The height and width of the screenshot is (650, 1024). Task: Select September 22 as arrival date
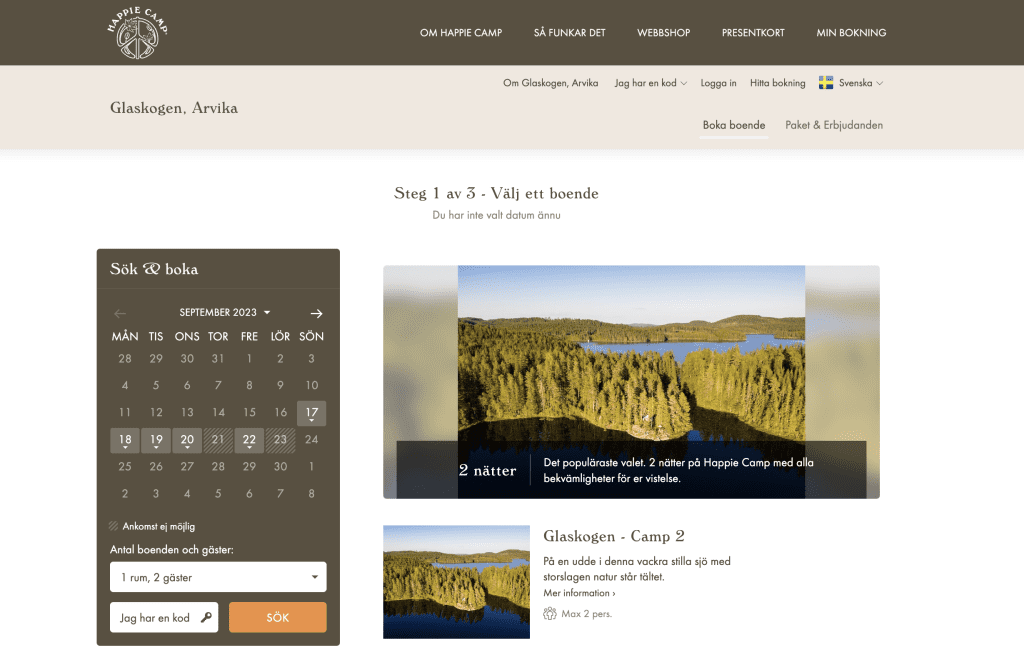[249, 440]
